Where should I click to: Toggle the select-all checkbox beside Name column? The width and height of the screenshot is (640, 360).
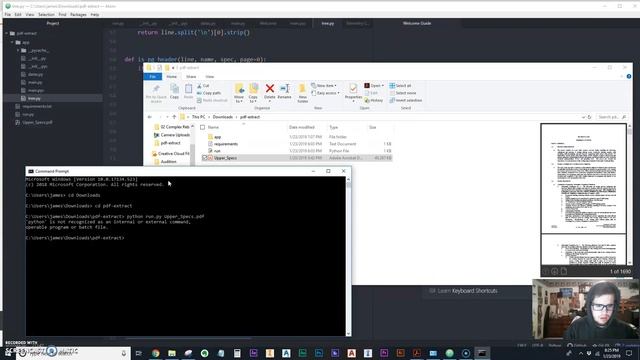point(202,127)
